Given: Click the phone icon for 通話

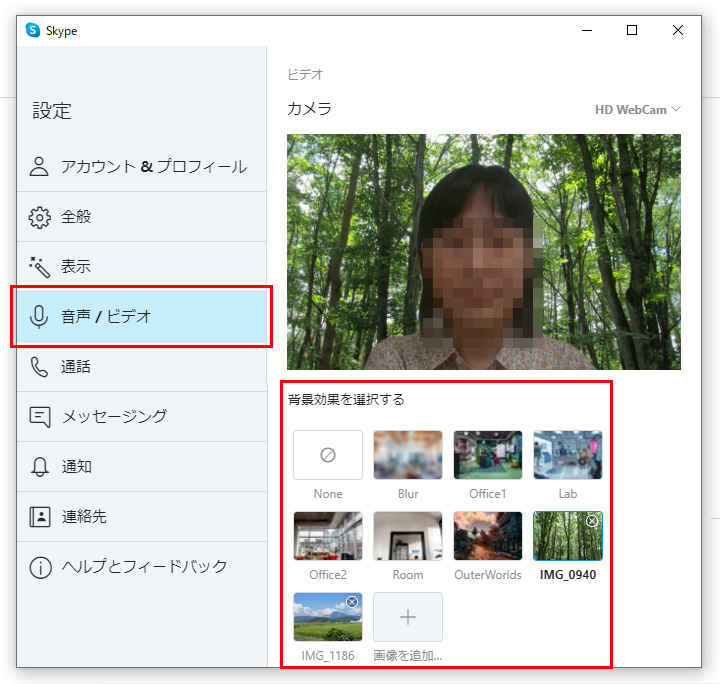Looking at the screenshot, I should (40, 367).
